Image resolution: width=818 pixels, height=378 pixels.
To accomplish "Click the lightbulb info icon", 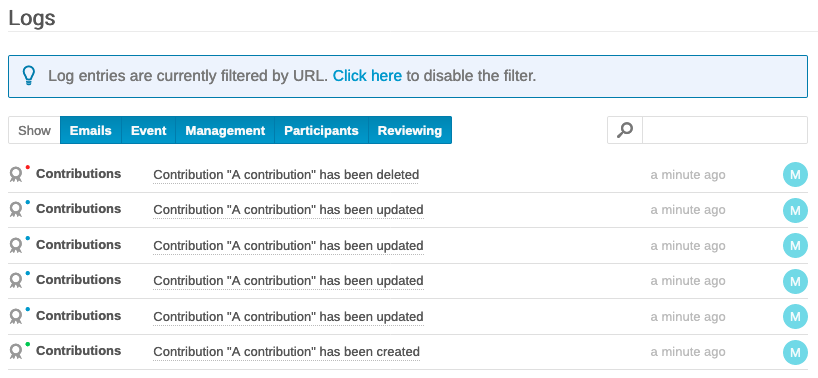I will pos(29,76).
